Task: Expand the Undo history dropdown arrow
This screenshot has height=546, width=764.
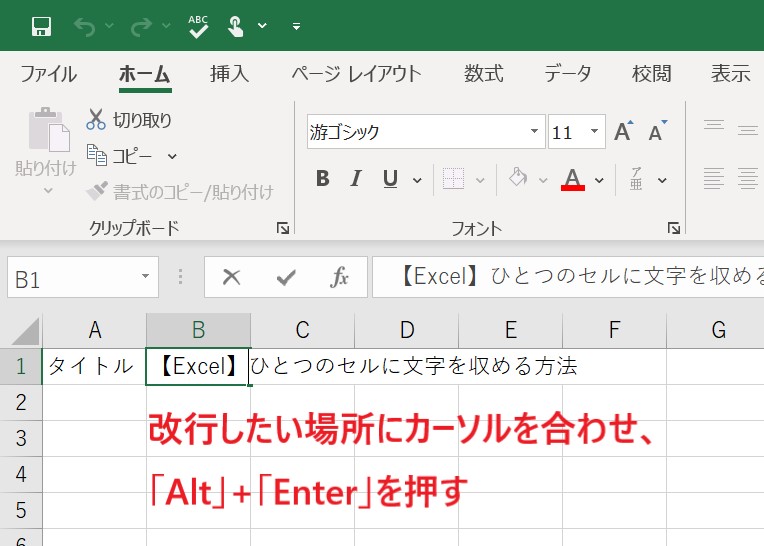Action: tap(109, 25)
